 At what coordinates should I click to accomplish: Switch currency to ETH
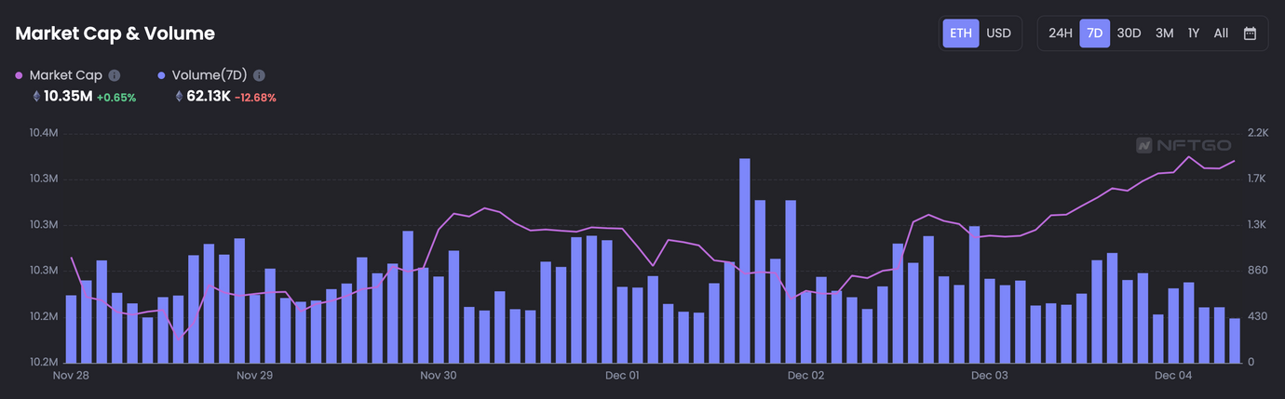[x=960, y=33]
